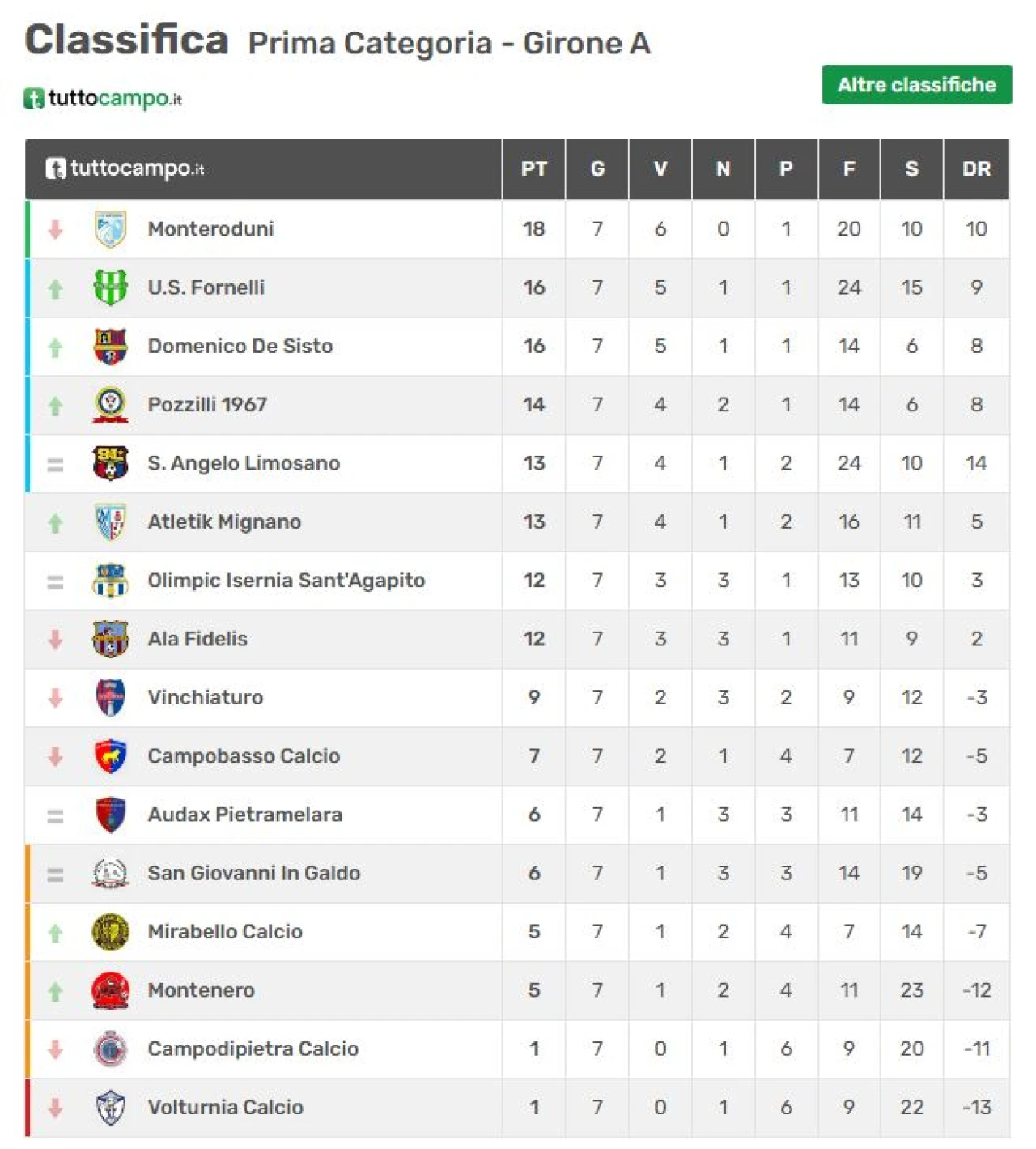The height and width of the screenshot is (1149, 1036).
Task: Open the Altre classifiche button
Action: 917,85
